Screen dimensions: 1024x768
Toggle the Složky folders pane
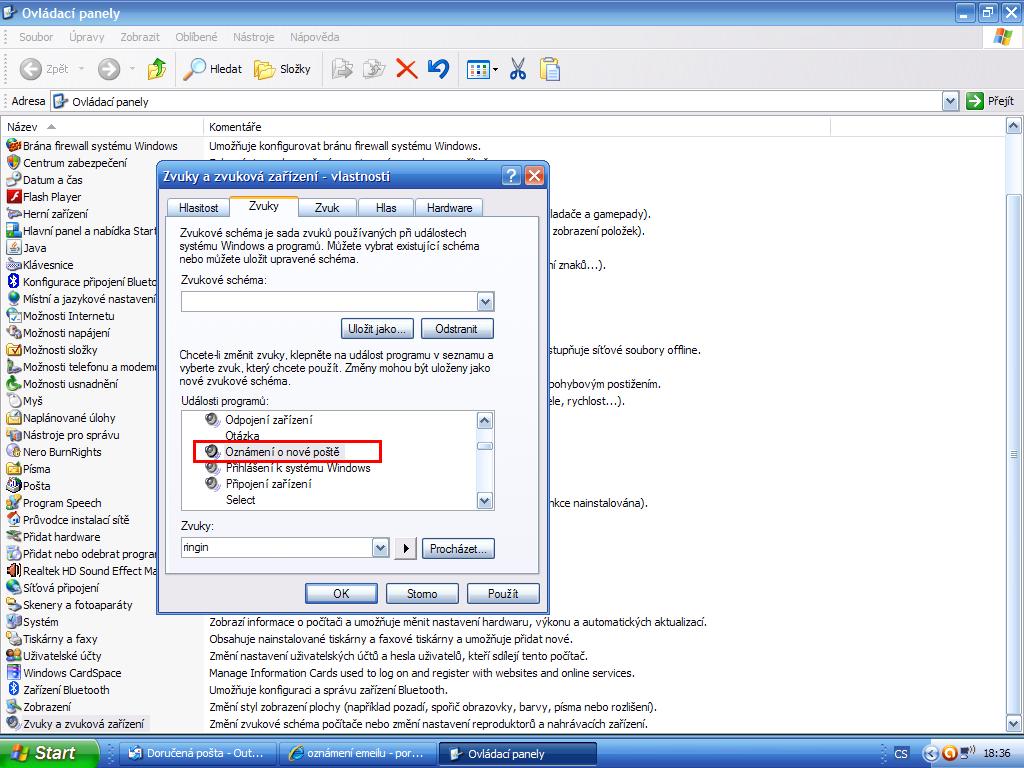pos(282,69)
